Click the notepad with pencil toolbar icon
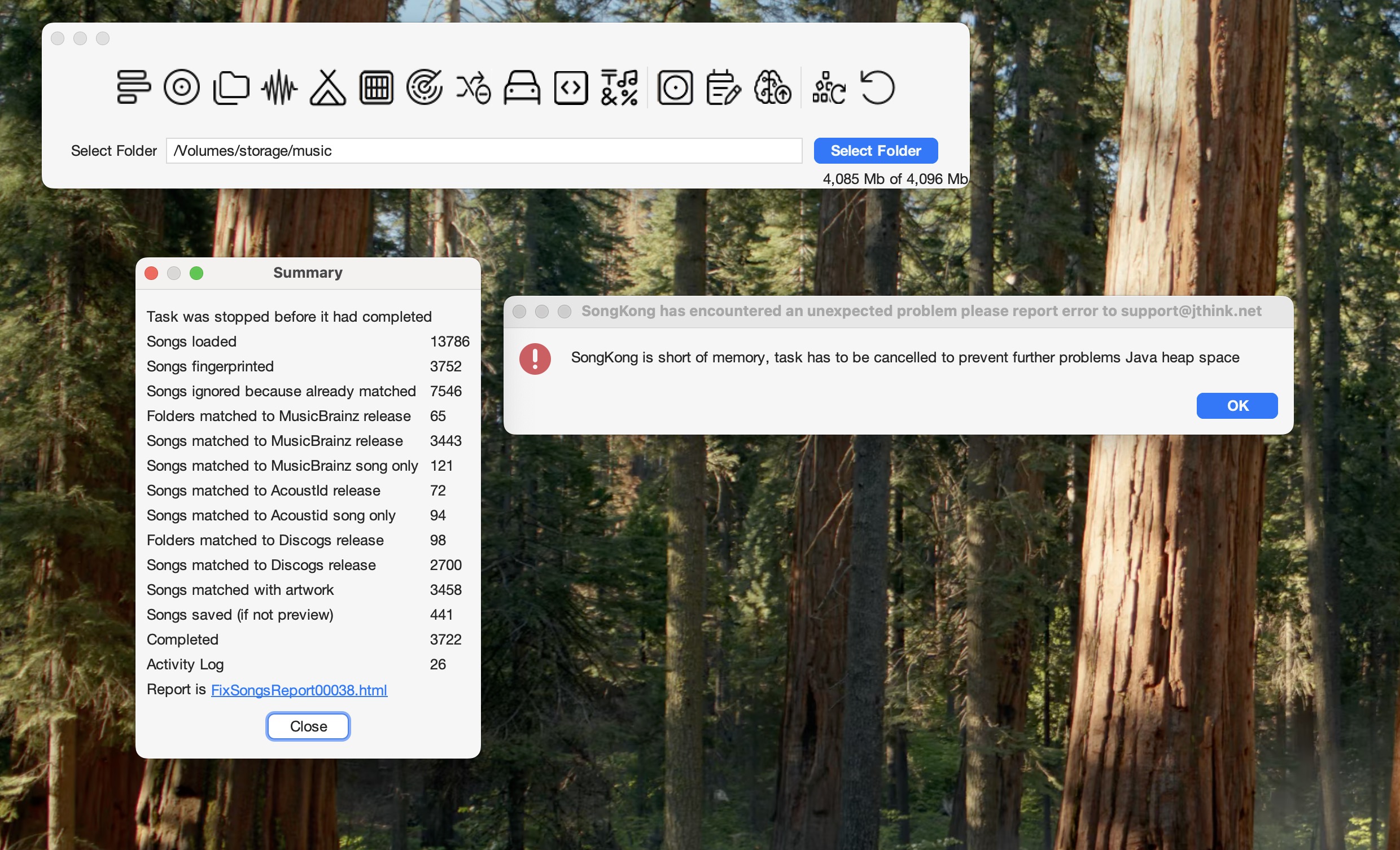 click(x=723, y=87)
